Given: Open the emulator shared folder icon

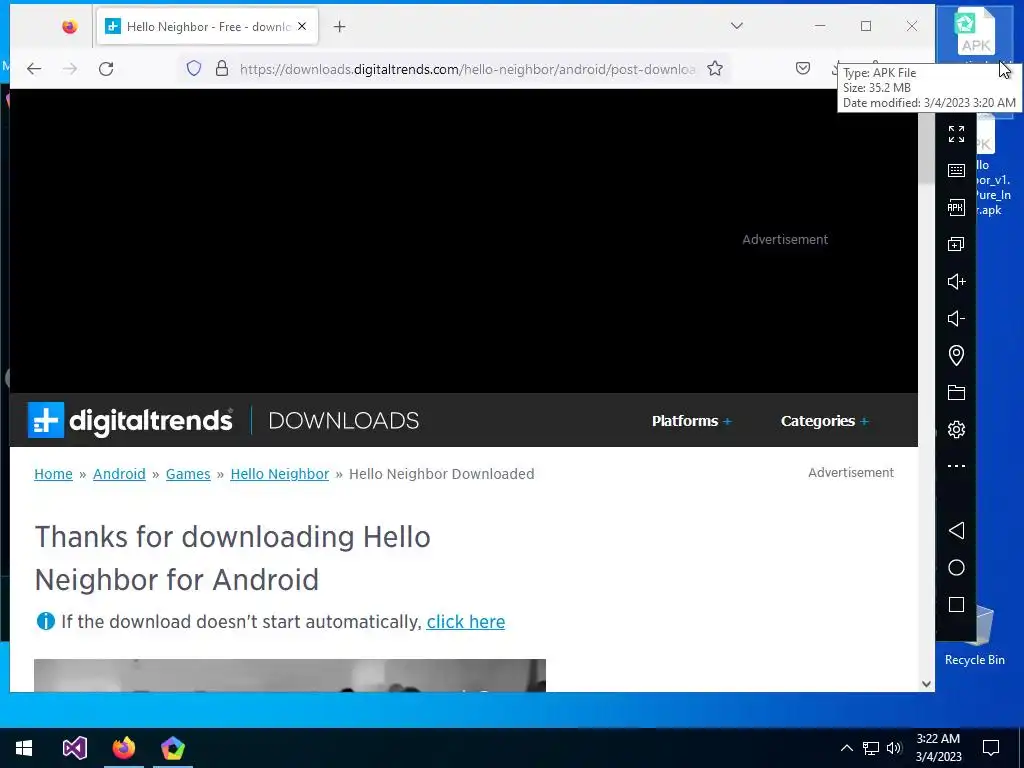Looking at the screenshot, I should coord(956,392).
